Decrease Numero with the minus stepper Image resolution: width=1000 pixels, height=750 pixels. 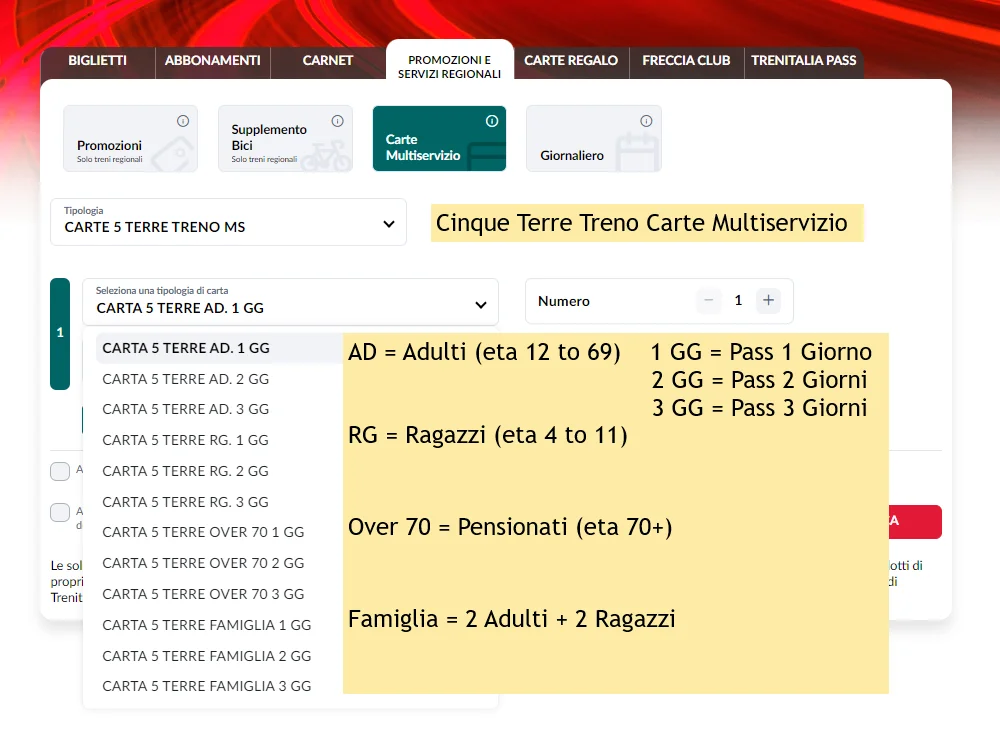708,300
